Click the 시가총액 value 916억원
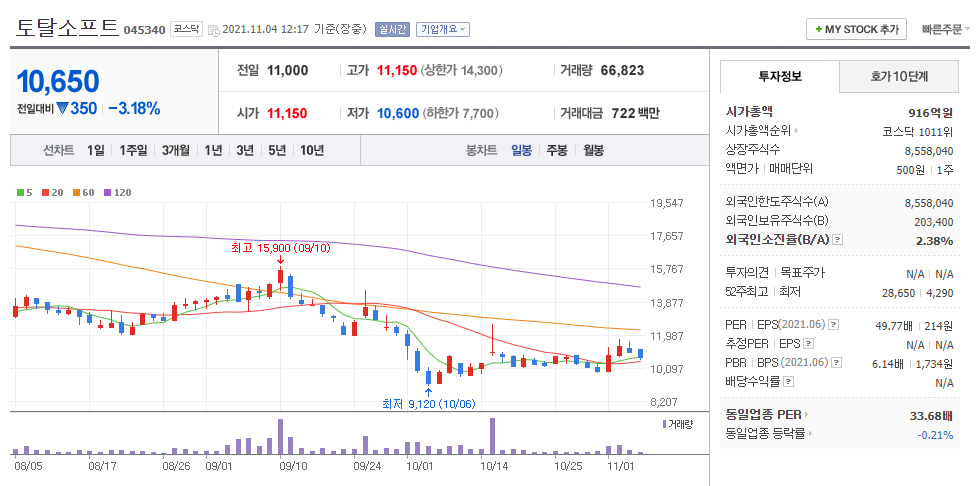This screenshot has width=978, height=486. [x=931, y=112]
